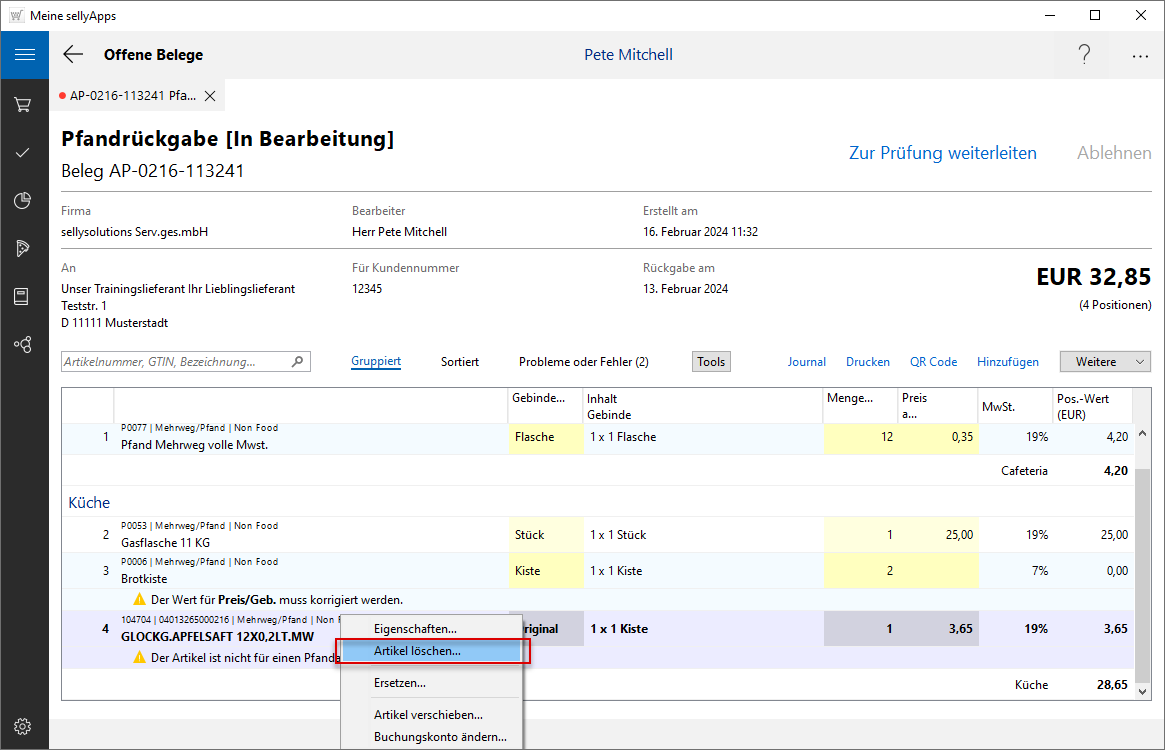Click the shopping cart sidebar icon

(x=23, y=104)
